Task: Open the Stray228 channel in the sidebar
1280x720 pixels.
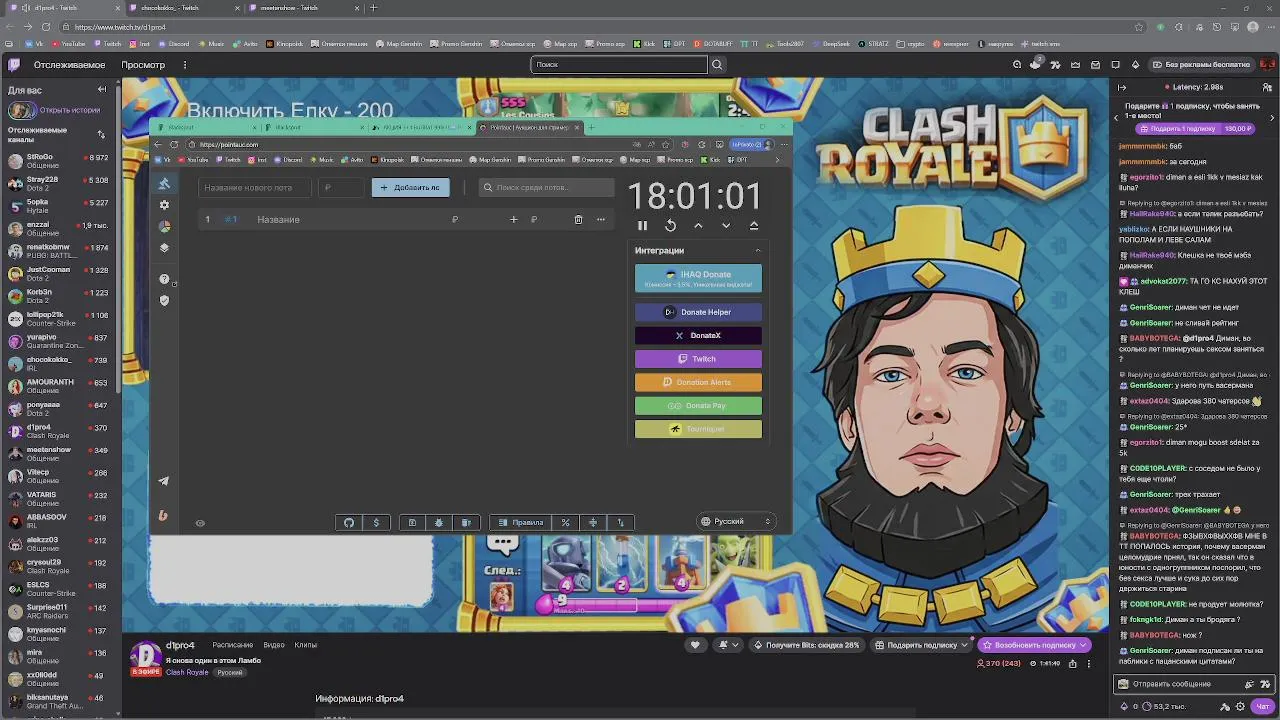Action: pos(60,184)
